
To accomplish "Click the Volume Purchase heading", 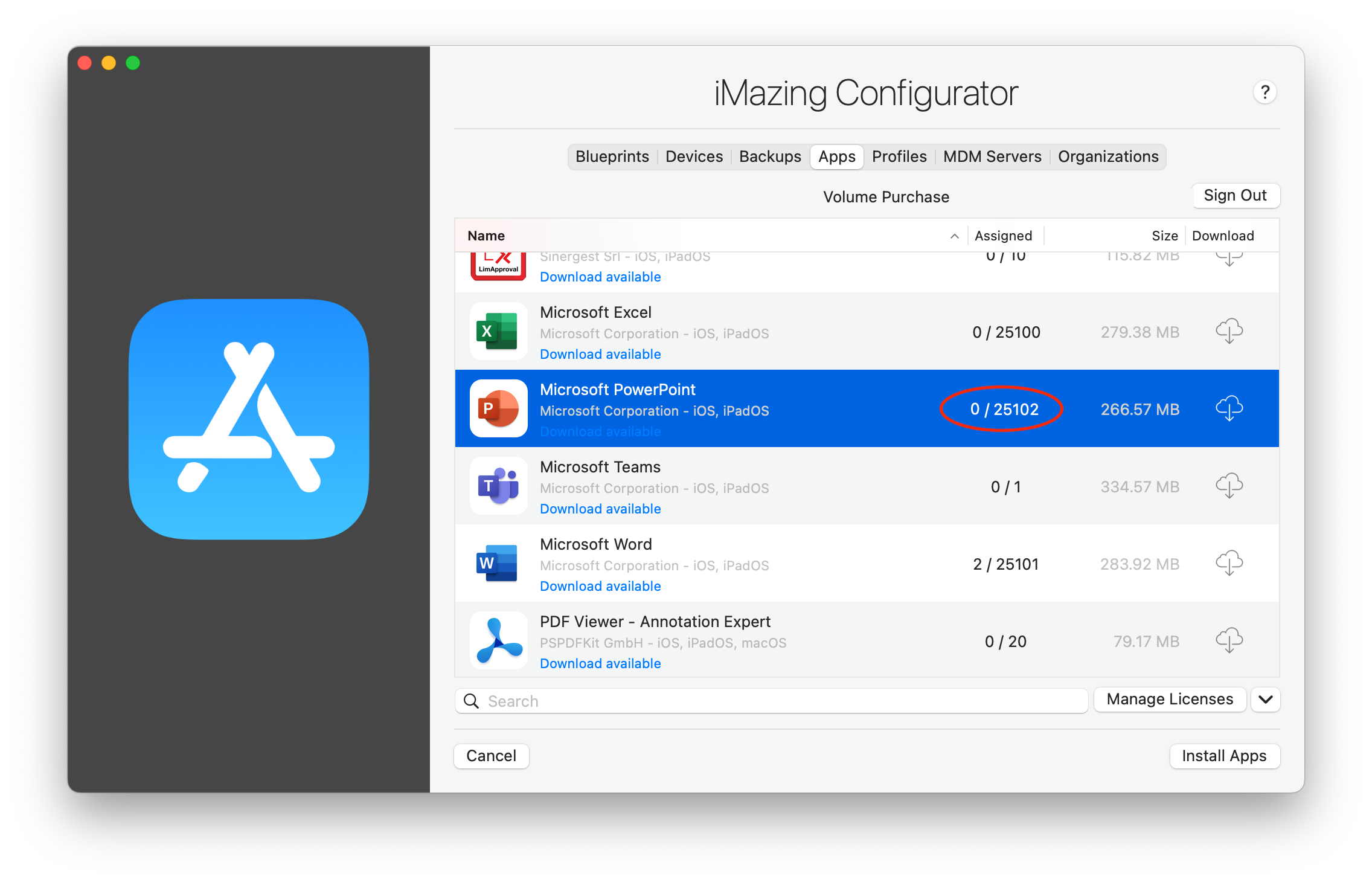I will click(886, 197).
